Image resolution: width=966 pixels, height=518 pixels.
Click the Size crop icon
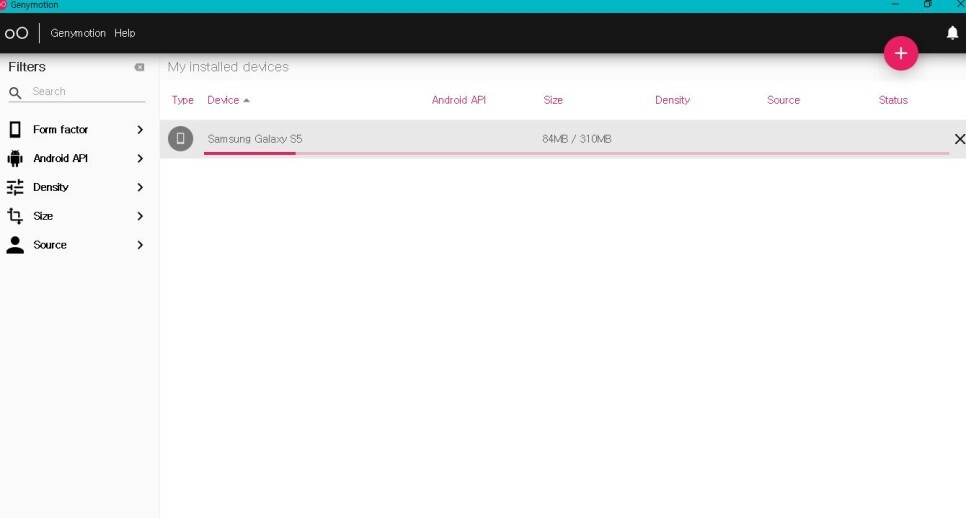[x=15, y=216]
